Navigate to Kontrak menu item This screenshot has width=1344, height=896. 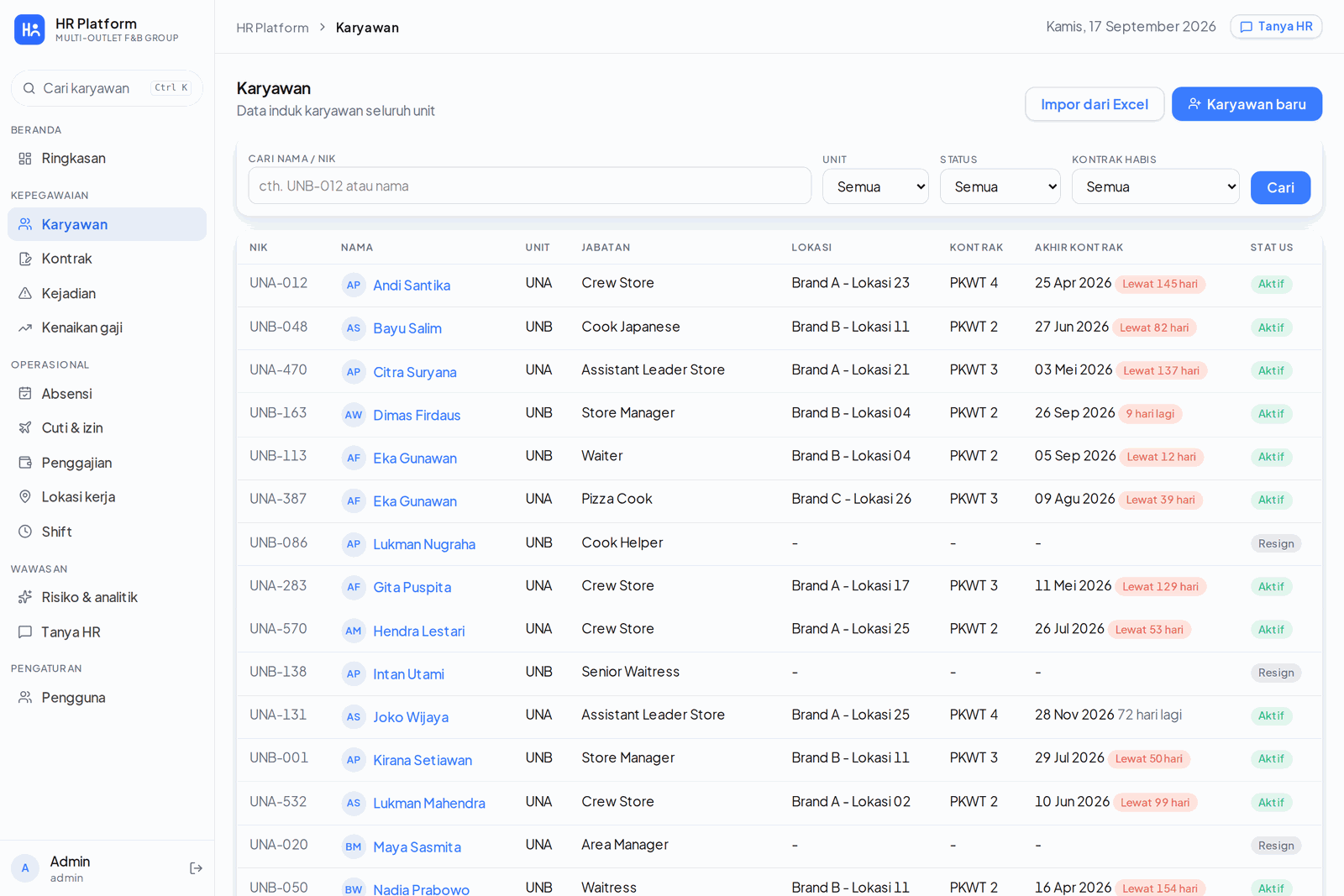click(107, 259)
